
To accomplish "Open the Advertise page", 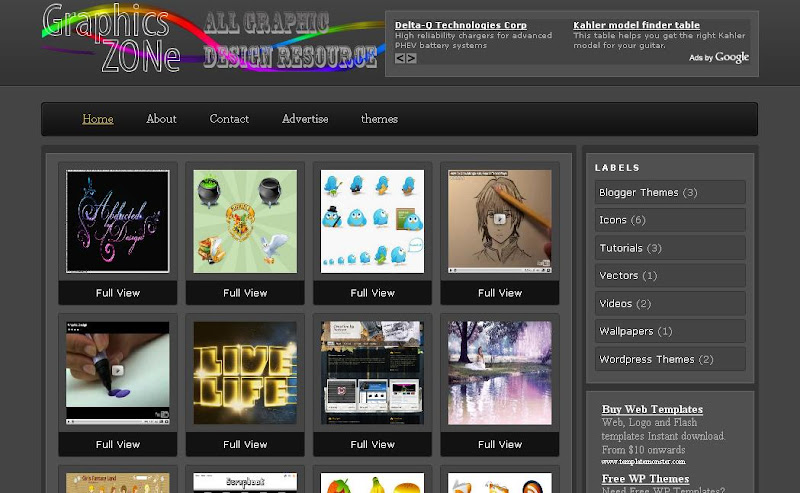I will (305, 119).
